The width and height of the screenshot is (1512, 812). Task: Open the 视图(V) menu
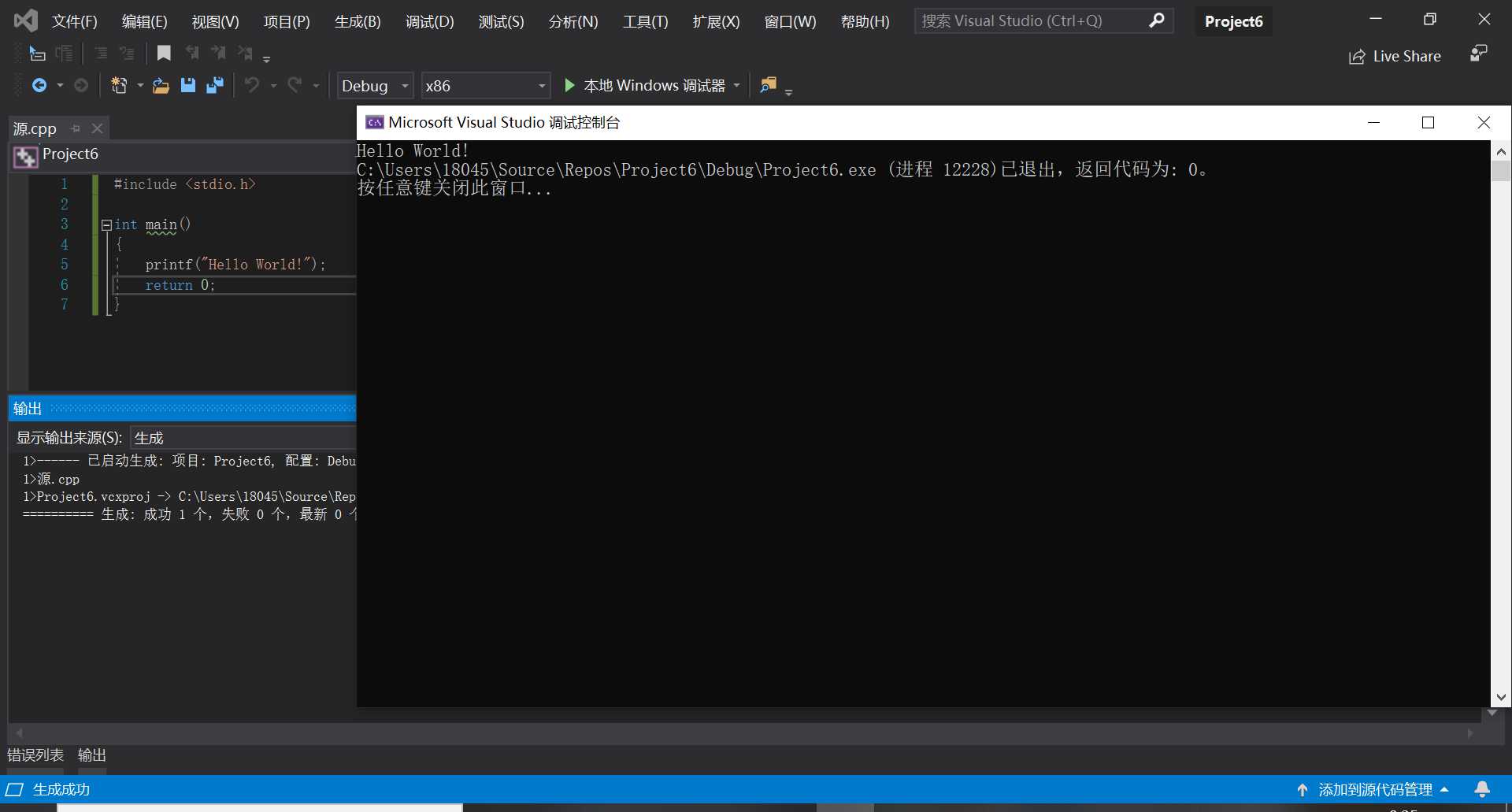(x=215, y=21)
